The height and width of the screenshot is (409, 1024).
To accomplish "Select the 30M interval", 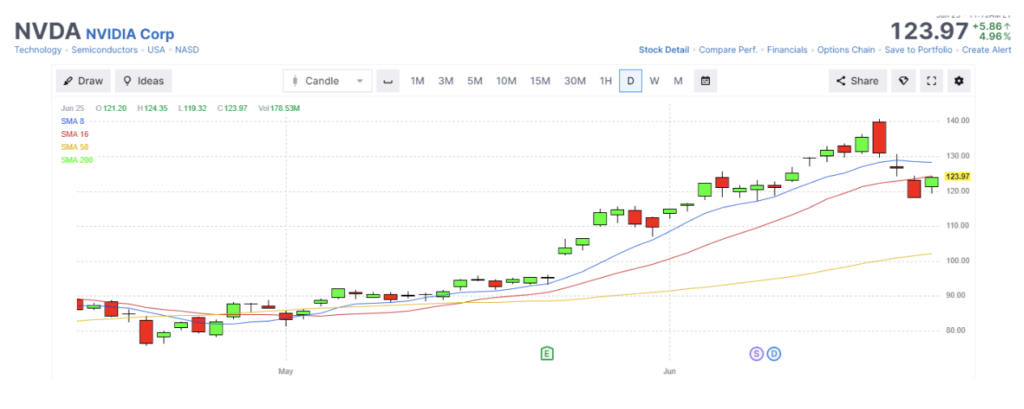I will point(575,81).
